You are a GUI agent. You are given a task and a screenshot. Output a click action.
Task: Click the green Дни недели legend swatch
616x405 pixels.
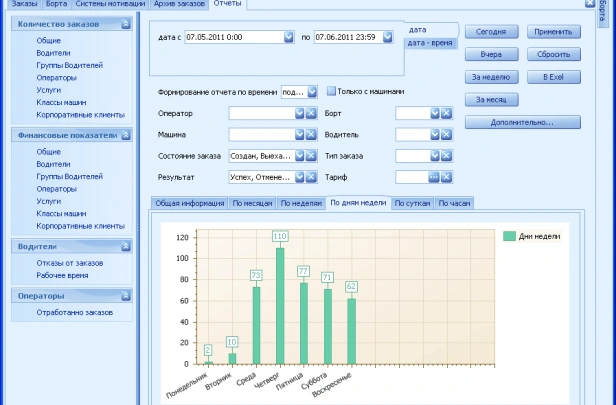pos(509,236)
